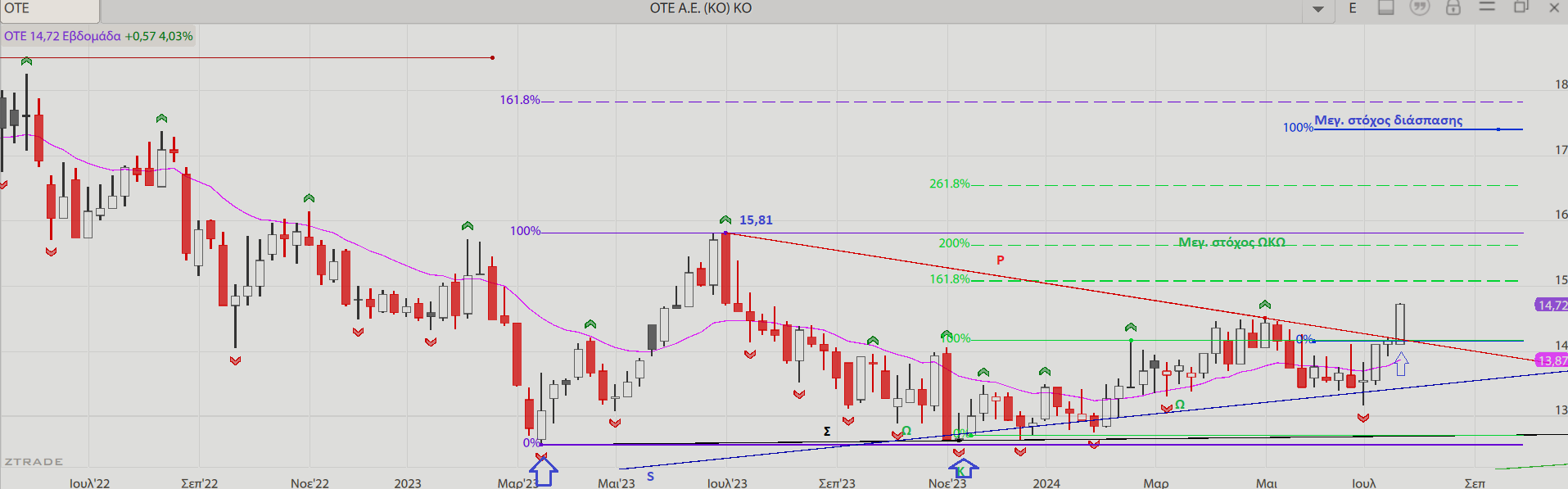
Task: Select the red descending trendline from 15,81
Action: (x=1130, y=297)
